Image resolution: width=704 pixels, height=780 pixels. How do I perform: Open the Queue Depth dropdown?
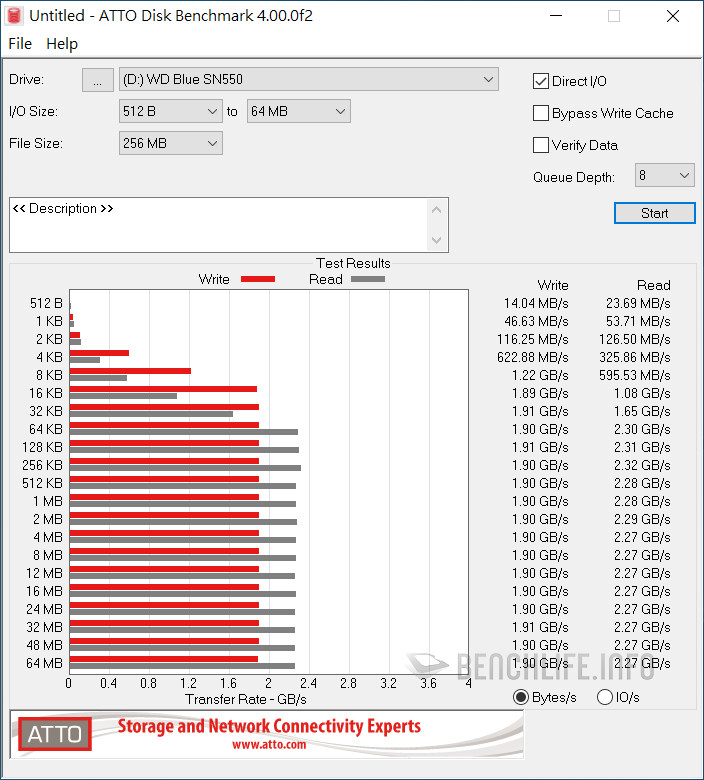click(x=664, y=176)
